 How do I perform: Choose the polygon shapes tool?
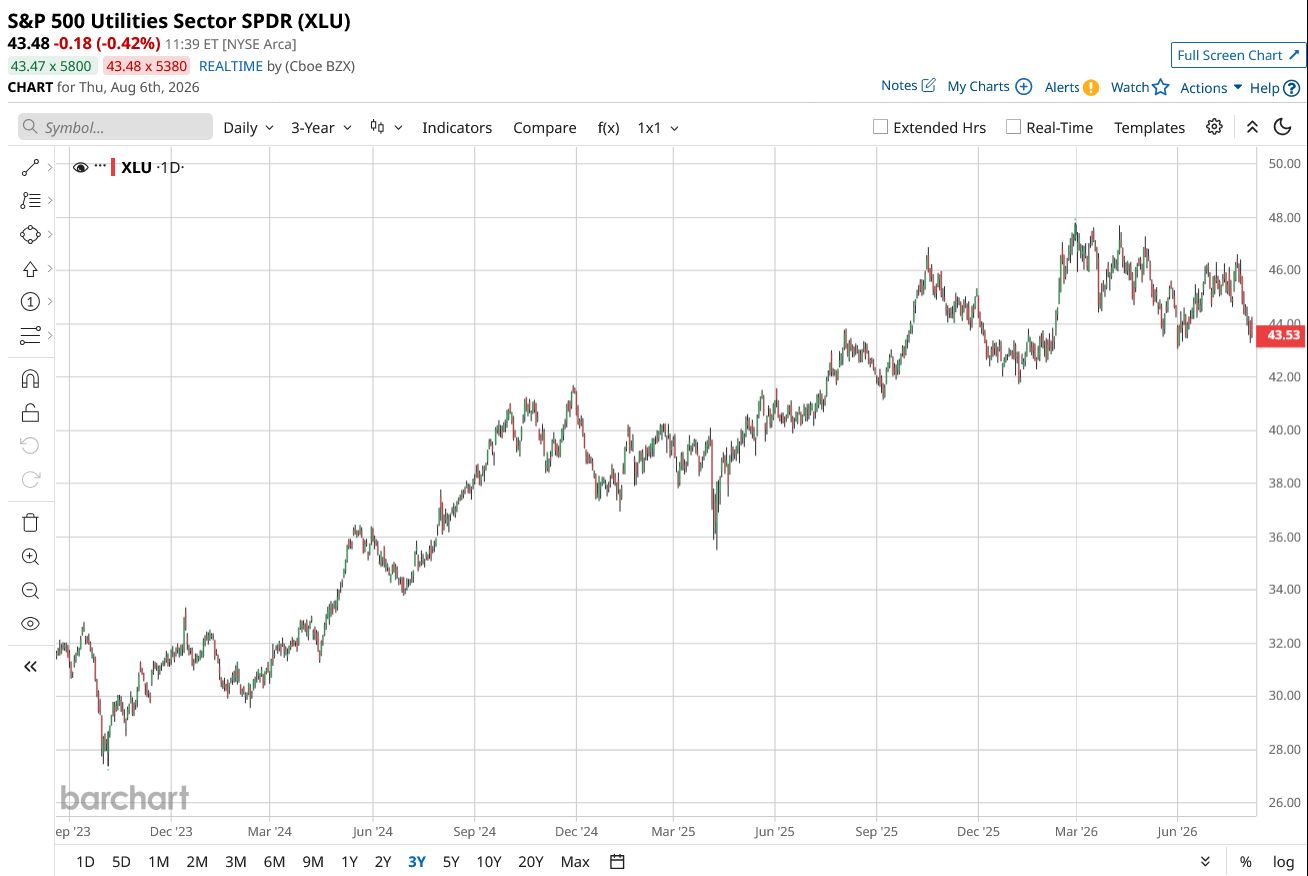[x=30, y=234]
